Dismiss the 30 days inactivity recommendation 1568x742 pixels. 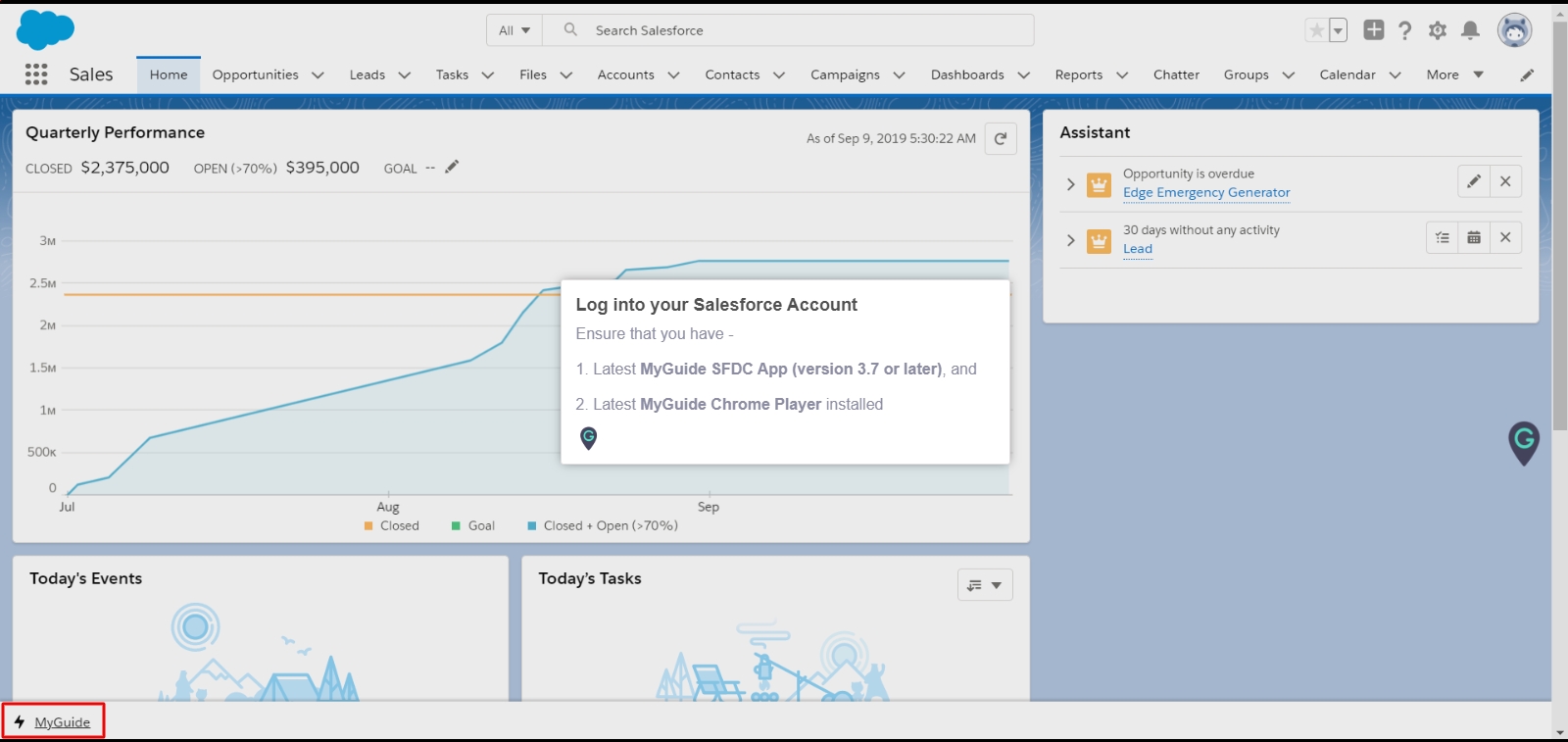click(x=1505, y=237)
